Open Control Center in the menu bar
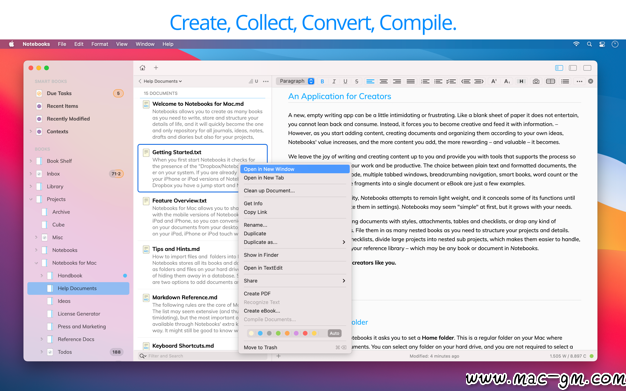 click(602, 44)
